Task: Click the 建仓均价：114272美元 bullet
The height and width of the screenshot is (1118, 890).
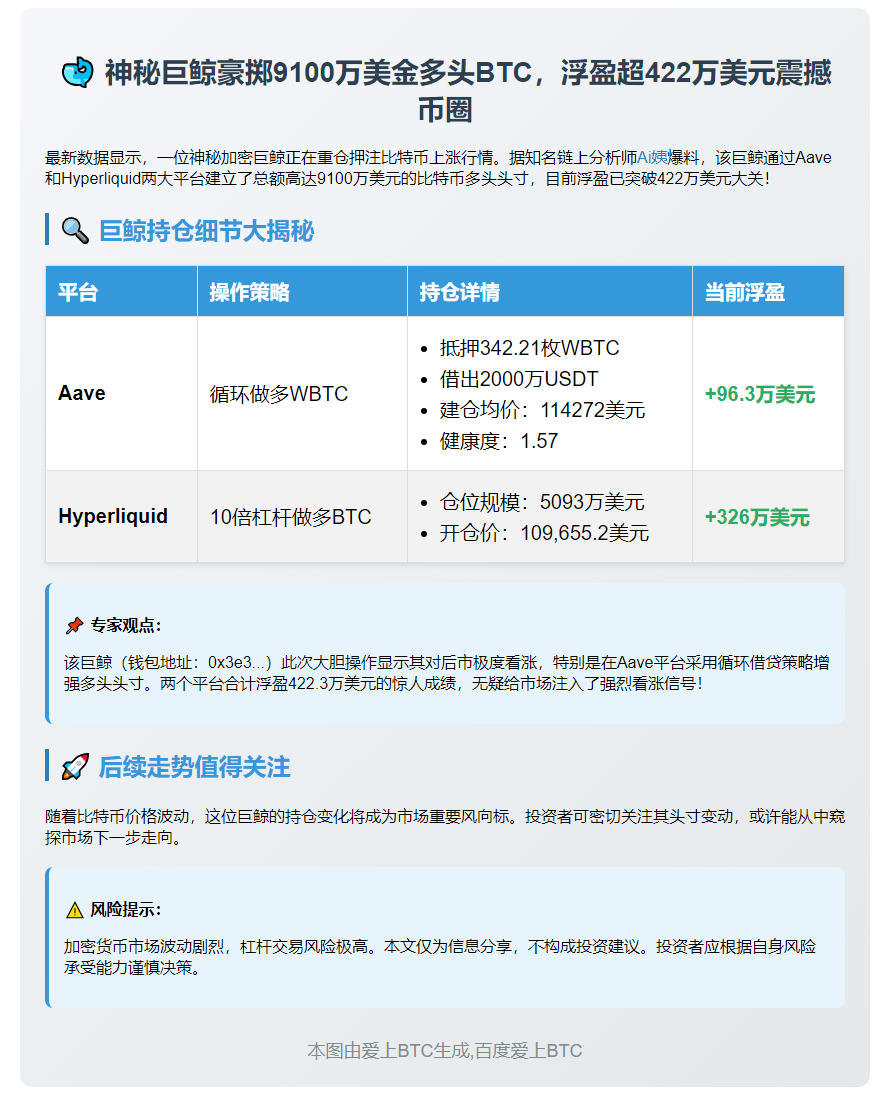Action: pyautogui.click(x=542, y=410)
